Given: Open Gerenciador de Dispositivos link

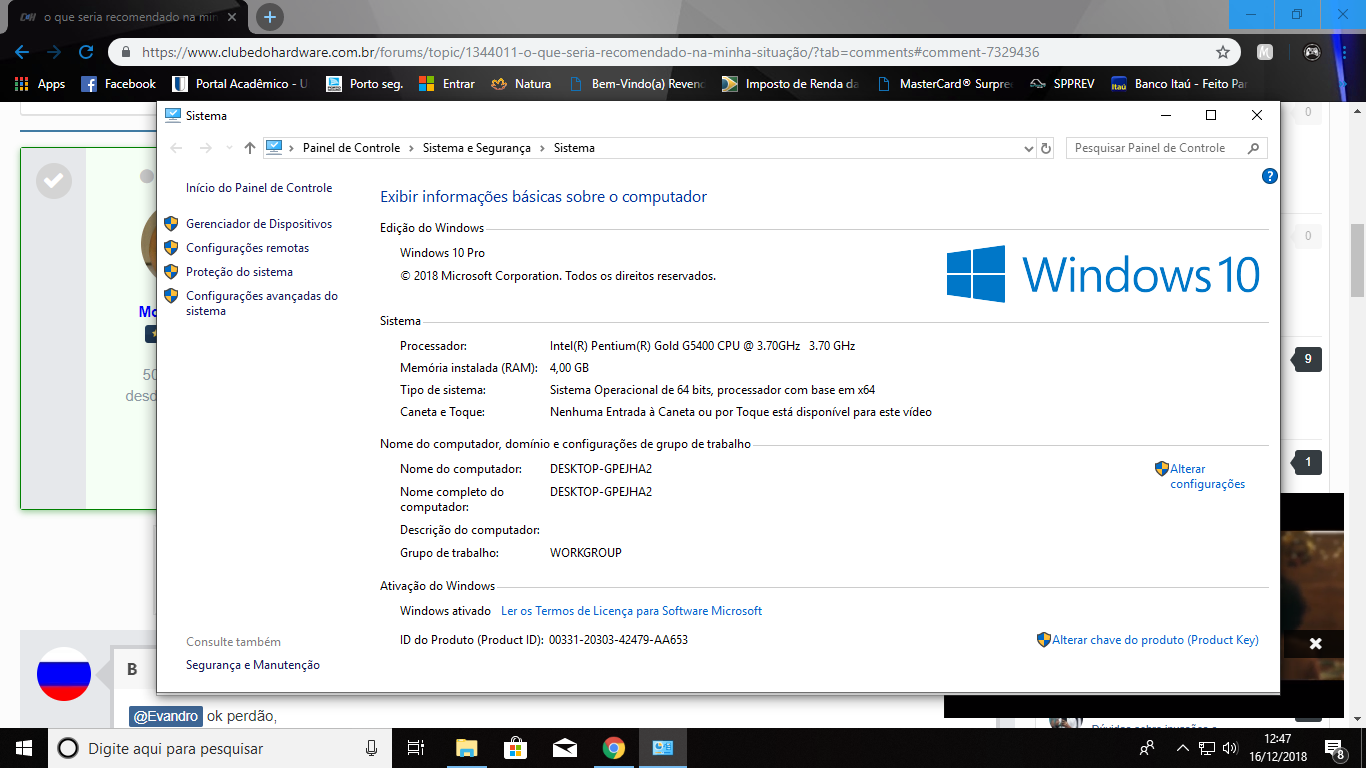Looking at the screenshot, I should [x=259, y=224].
